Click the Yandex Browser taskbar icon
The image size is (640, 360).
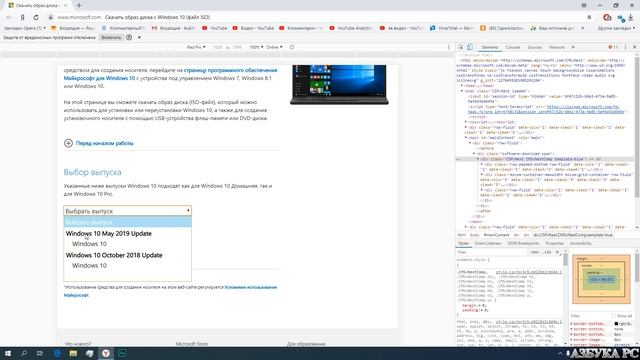coord(106,353)
